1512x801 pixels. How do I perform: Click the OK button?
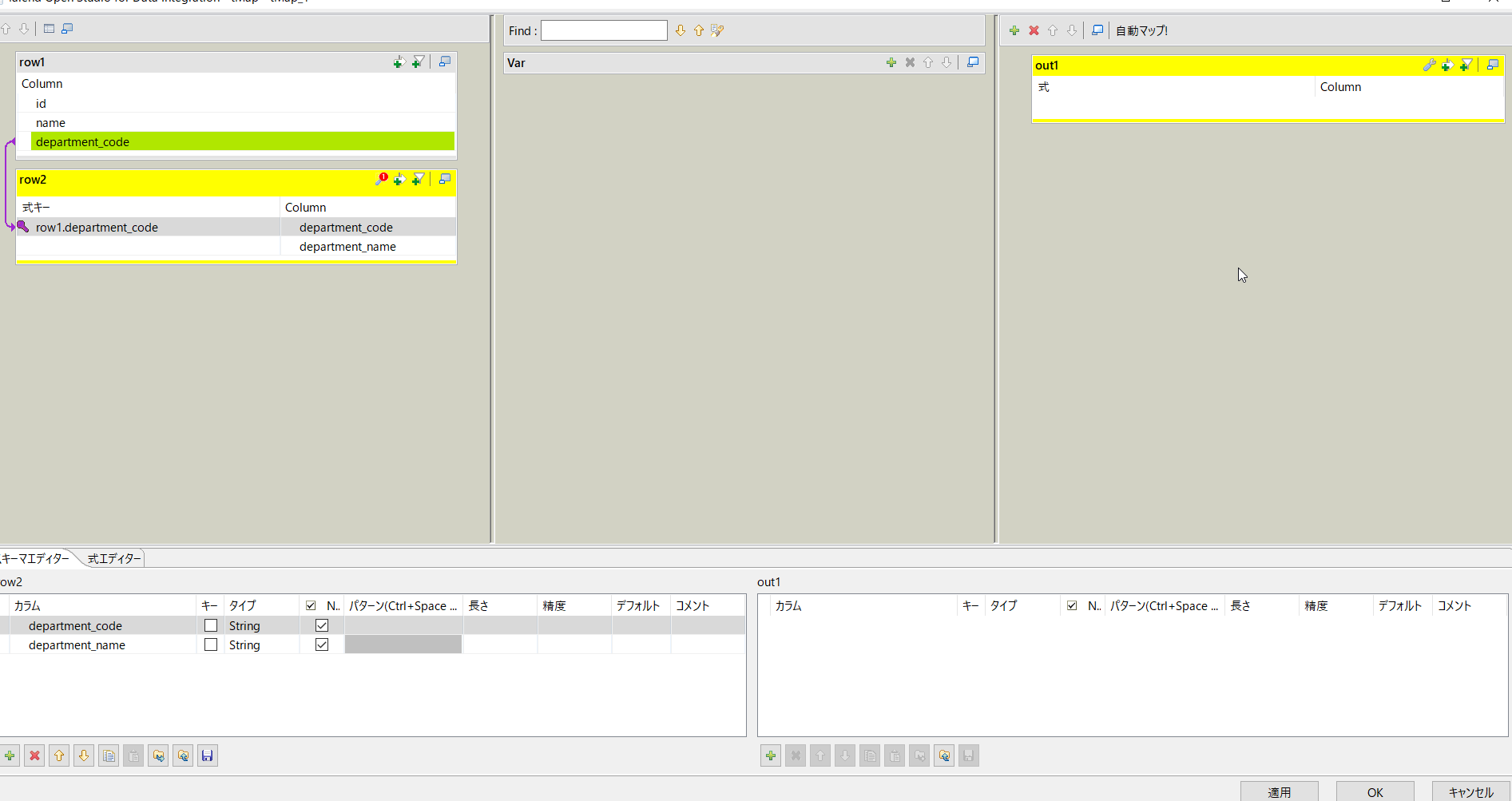(x=1375, y=792)
